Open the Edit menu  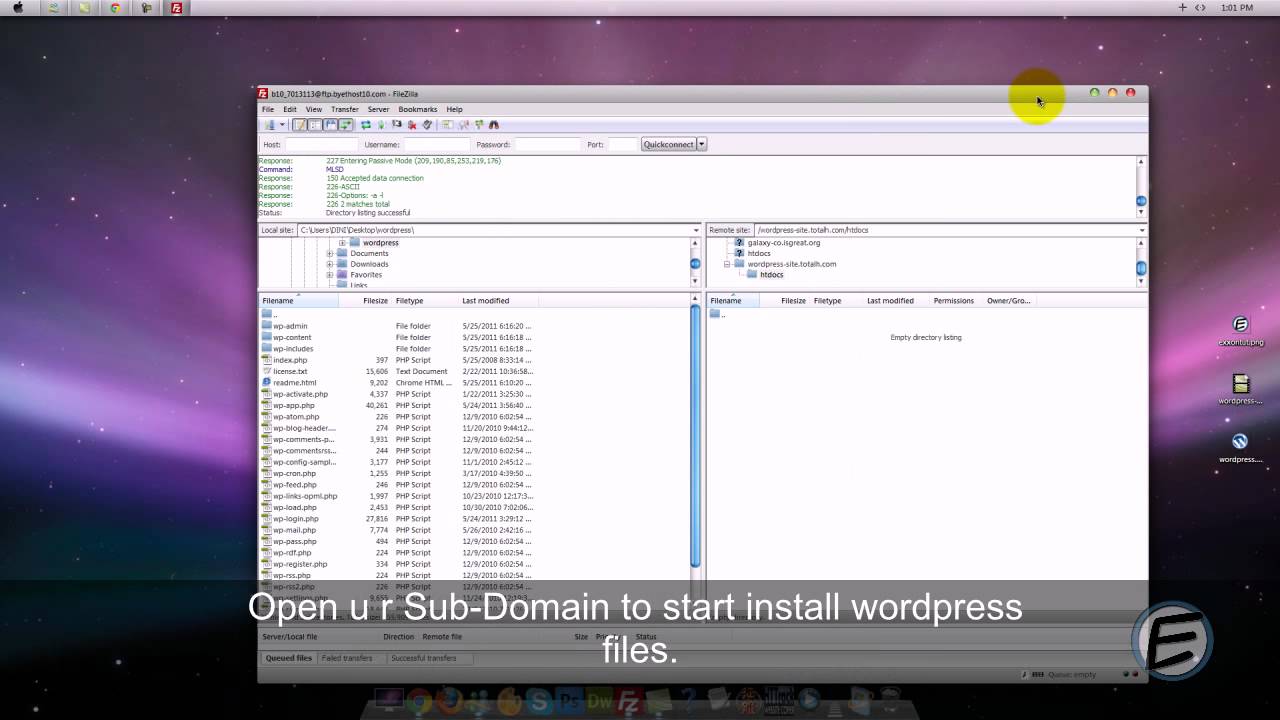290,109
